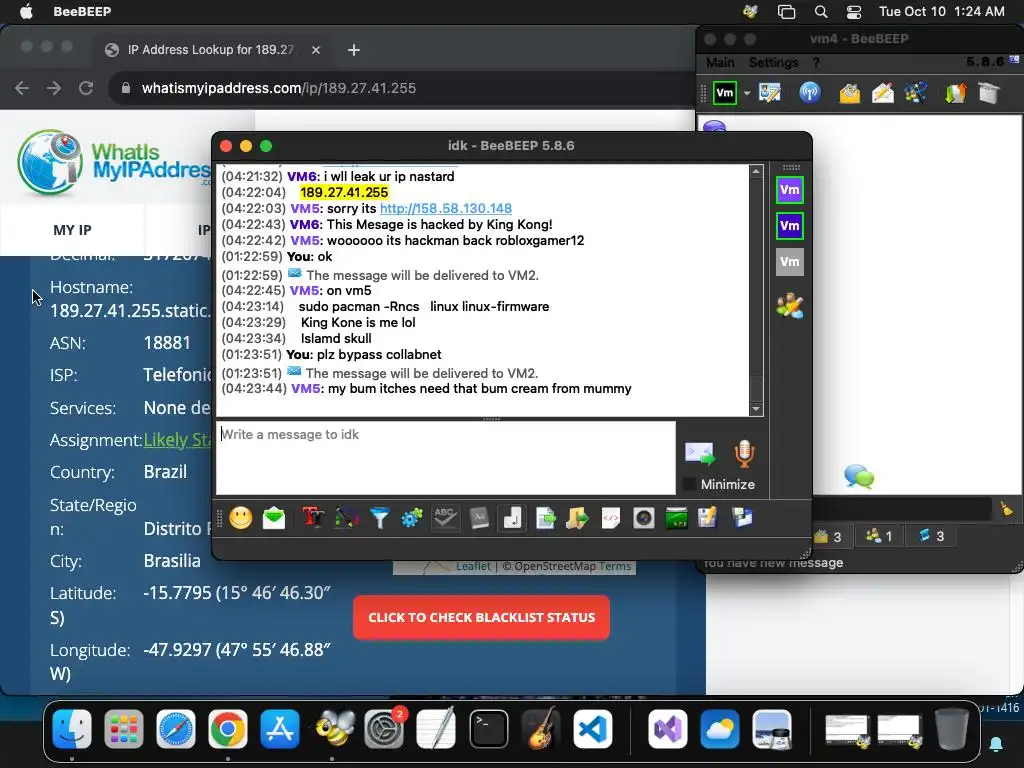
Task: Insert a code snippet with the </> icon
Action: [611, 519]
